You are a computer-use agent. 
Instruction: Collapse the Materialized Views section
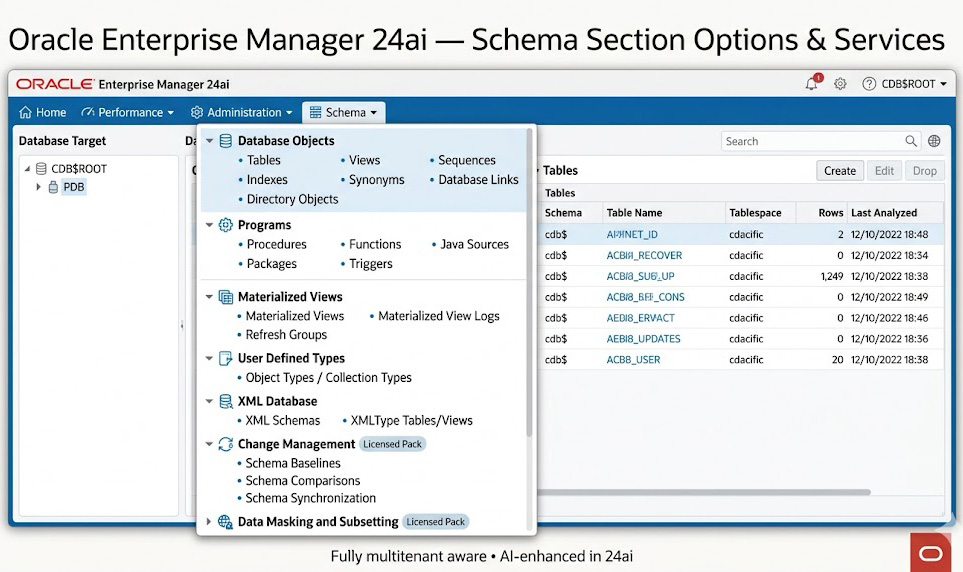(x=209, y=297)
